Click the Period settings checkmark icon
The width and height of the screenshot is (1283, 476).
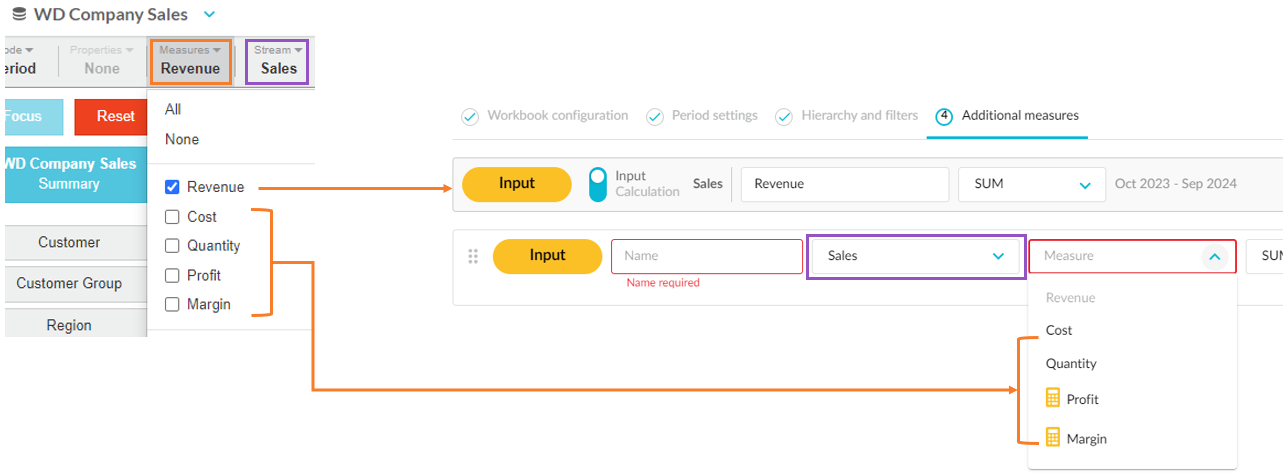654,117
